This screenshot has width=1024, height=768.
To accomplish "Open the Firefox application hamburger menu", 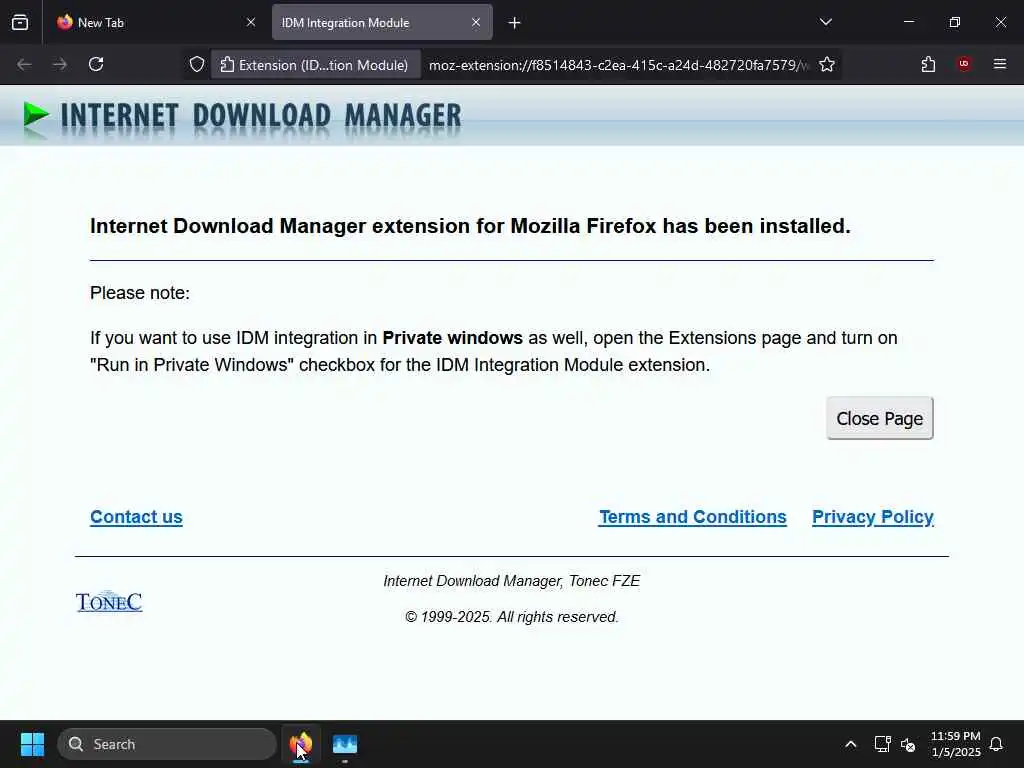I will coord(1000,64).
